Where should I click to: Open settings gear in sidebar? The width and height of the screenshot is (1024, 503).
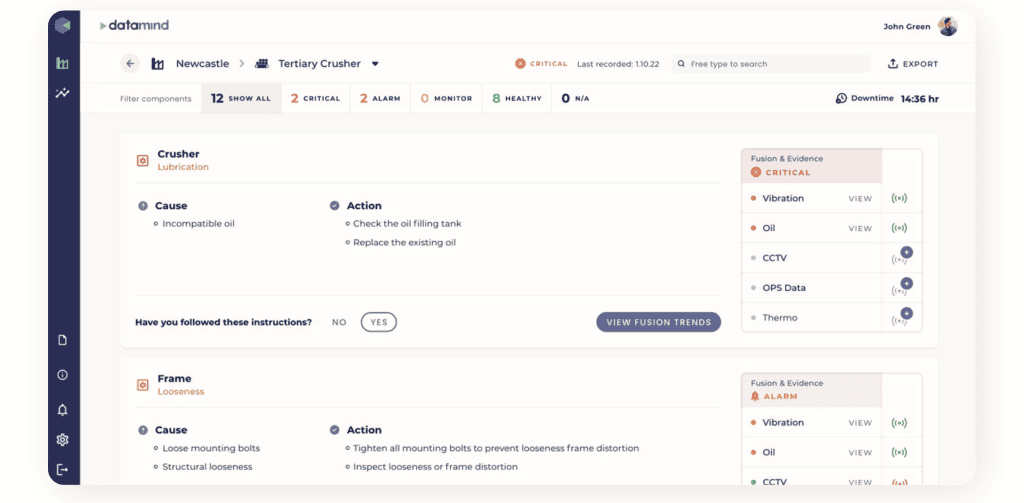point(63,440)
